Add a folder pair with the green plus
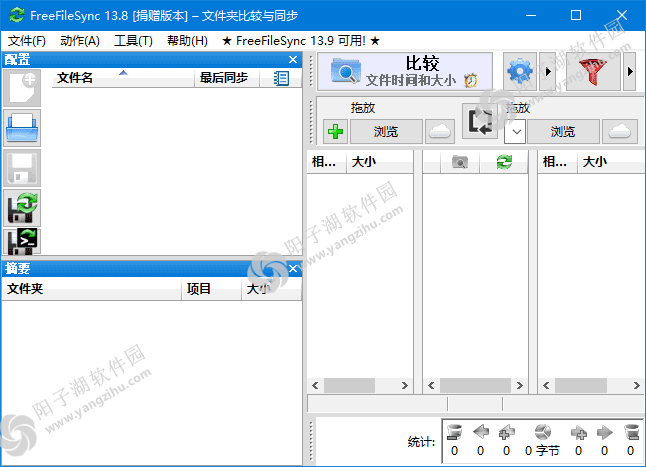This screenshot has height=467, width=646. pos(335,132)
